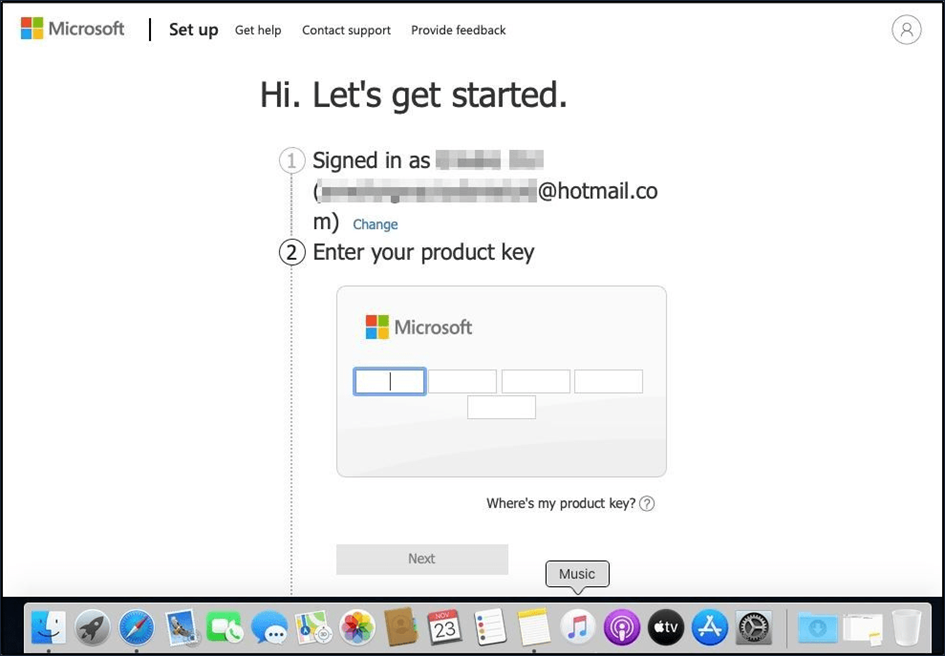The height and width of the screenshot is (656, 945).
Task: Open Downloads folder in Dock
Action: click(817, 628)
